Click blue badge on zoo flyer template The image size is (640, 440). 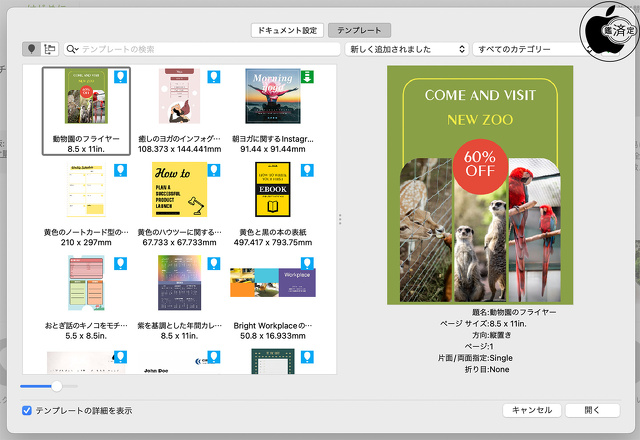pos(121,76)
